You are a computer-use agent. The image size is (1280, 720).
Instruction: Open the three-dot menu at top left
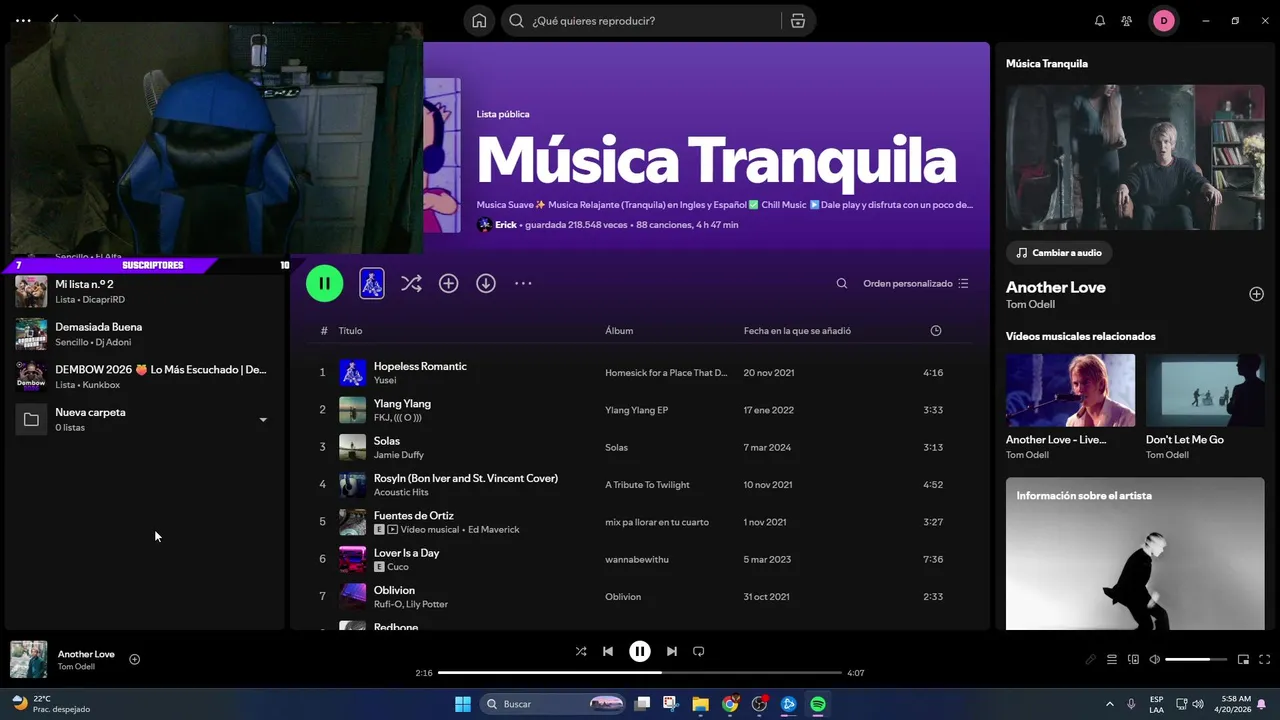pos(23,20)
